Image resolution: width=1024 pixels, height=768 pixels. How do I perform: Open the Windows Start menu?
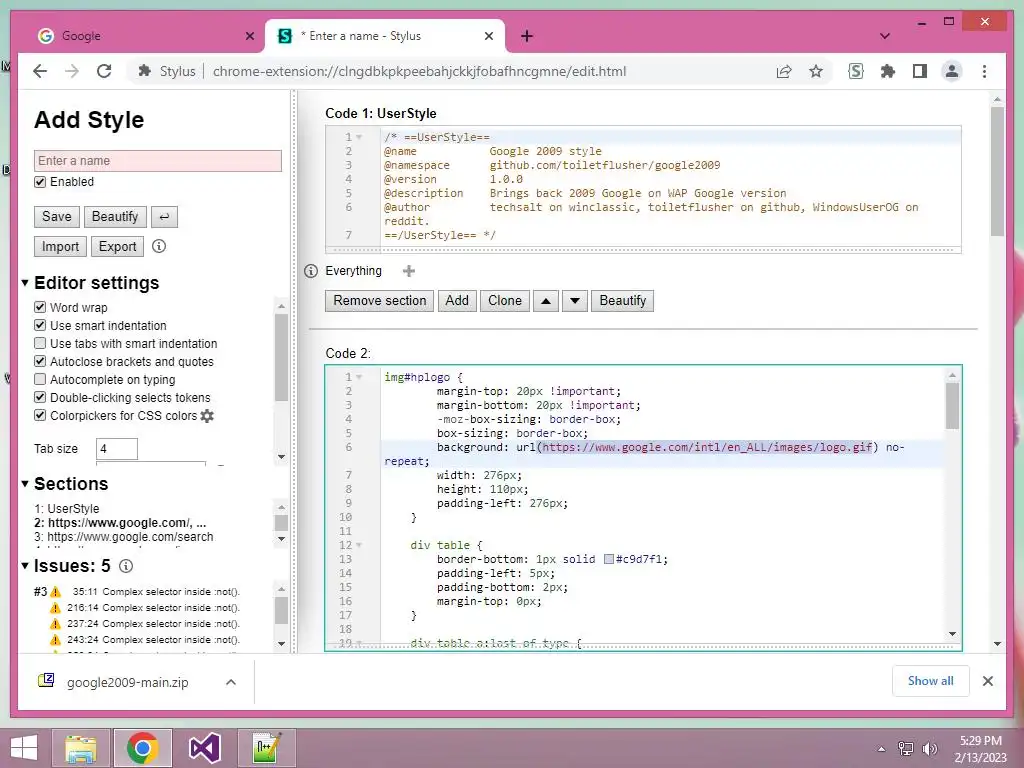(24, 748)
